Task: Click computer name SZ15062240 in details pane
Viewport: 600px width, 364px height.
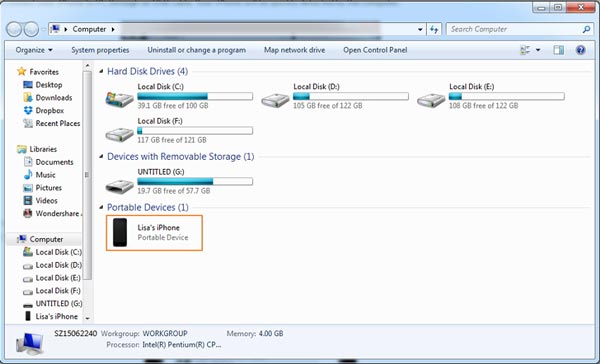Action: click(x=76, y=333)
